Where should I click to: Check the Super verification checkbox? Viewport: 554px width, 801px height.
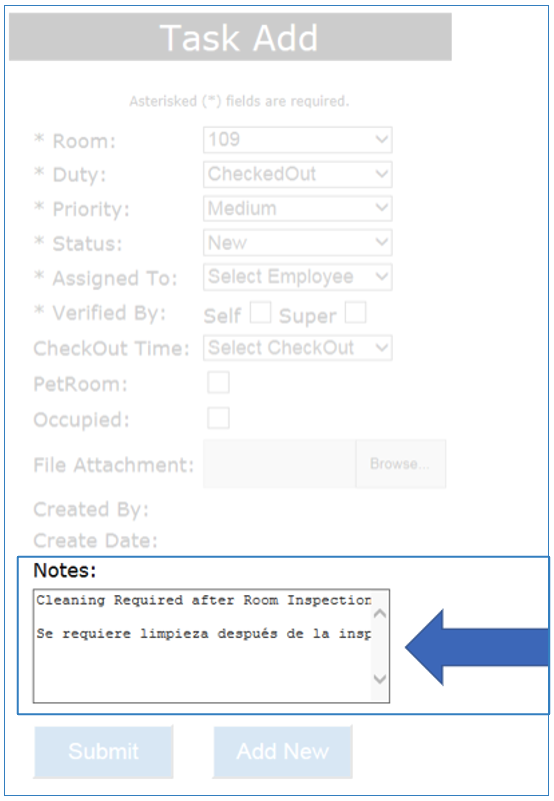355,312
